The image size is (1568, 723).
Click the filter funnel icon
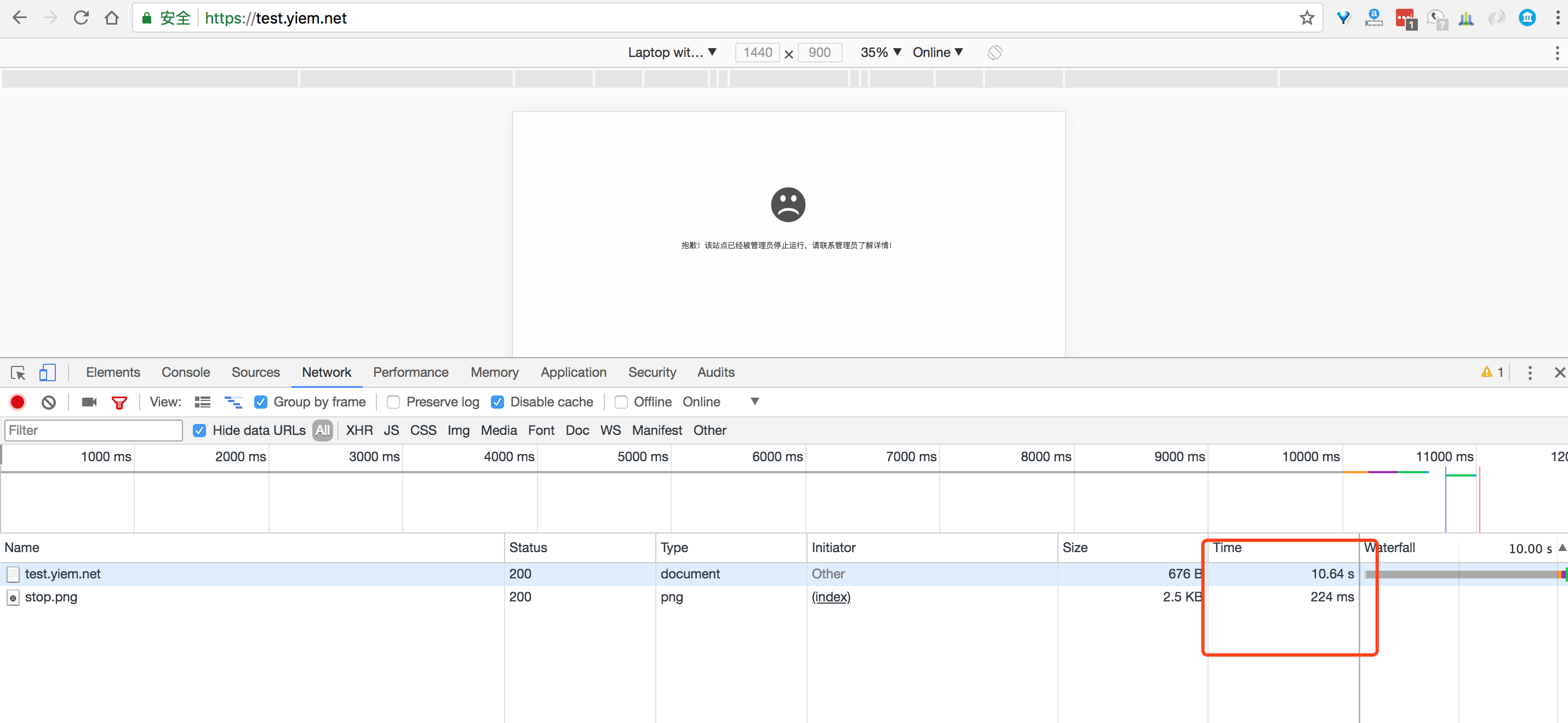tap(119, 401)
